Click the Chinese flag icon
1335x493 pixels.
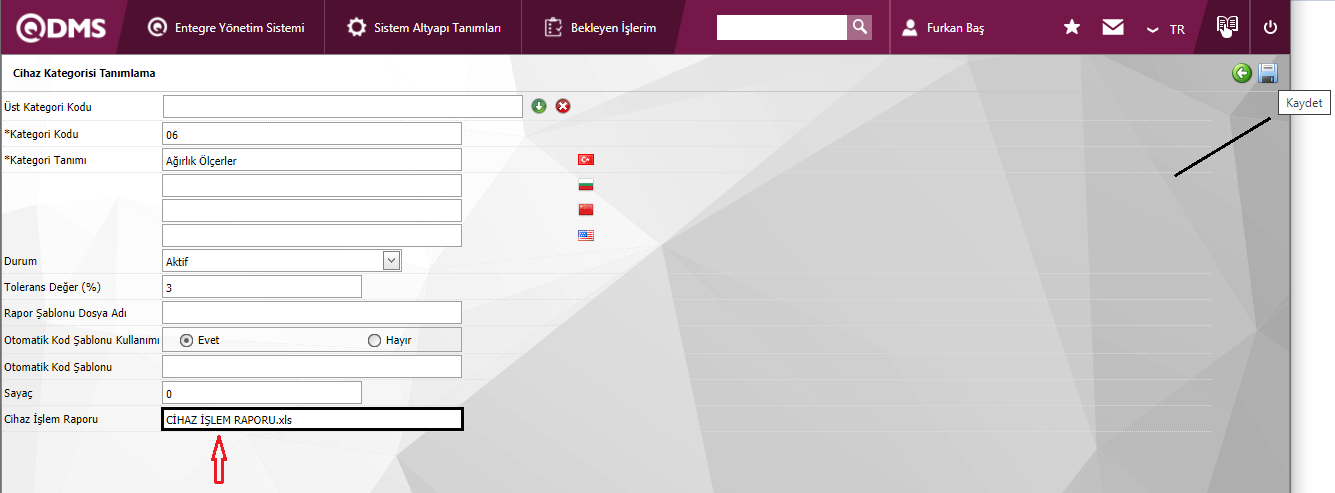point(586,210)
